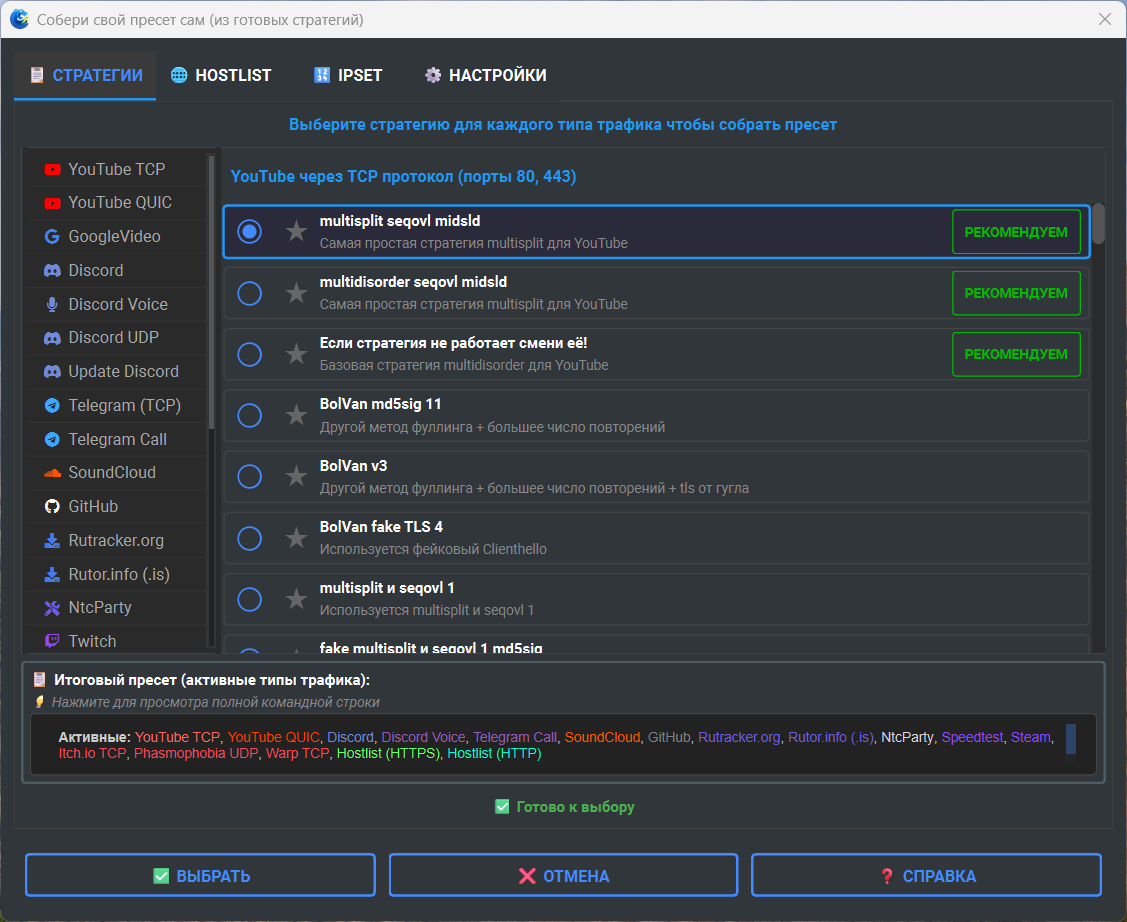Open the IPSET tab
1127x922 pixels.
348,75
